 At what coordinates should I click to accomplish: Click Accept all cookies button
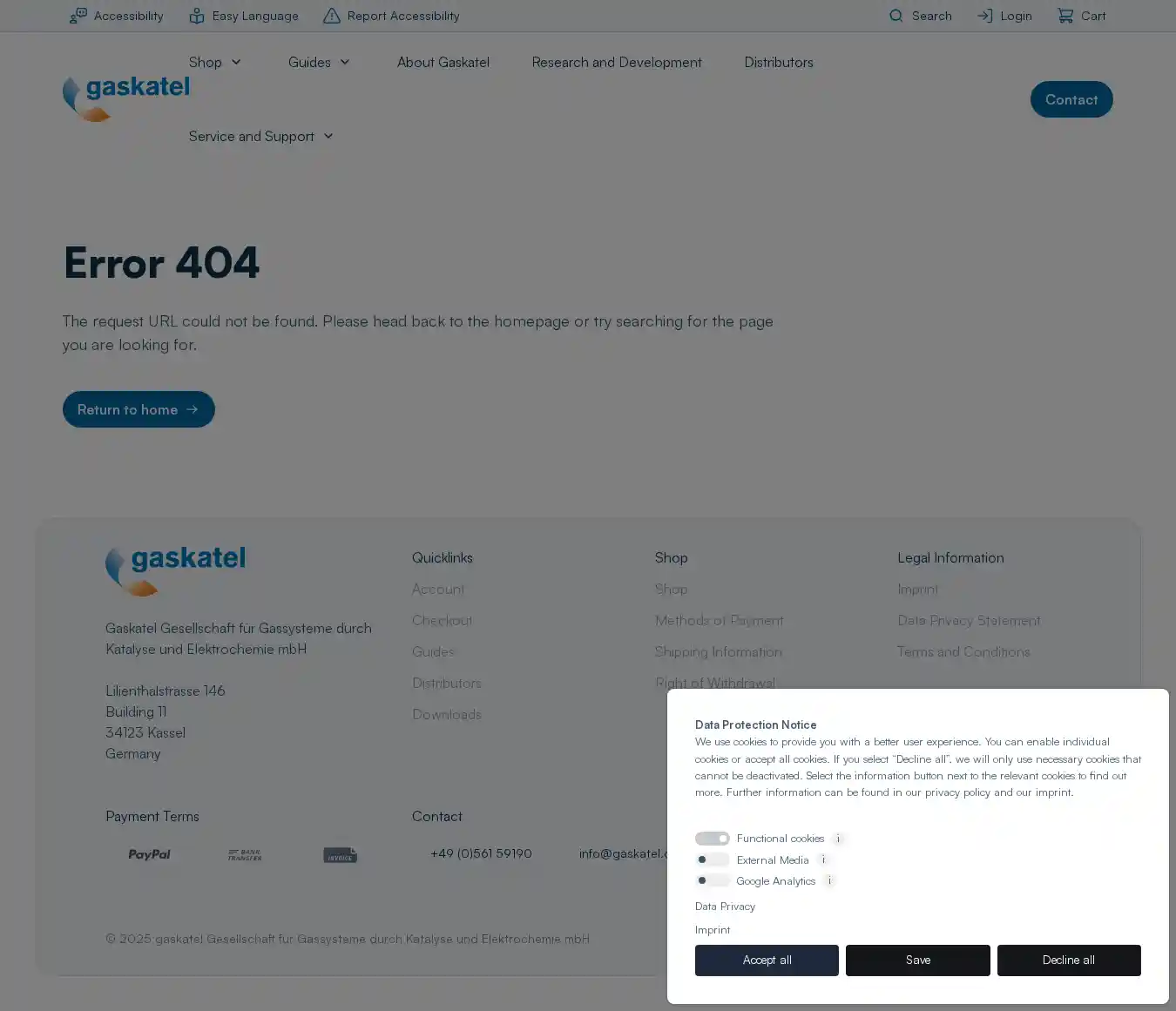pos(767,960)
